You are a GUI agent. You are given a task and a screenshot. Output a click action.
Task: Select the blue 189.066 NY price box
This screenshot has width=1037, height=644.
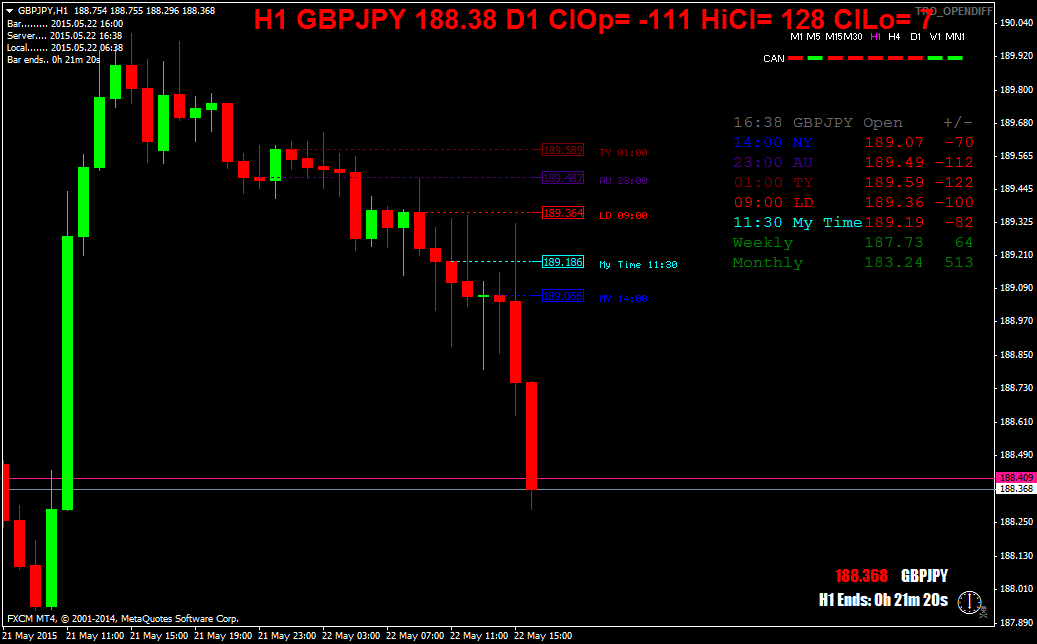click(x=563, y=296)
